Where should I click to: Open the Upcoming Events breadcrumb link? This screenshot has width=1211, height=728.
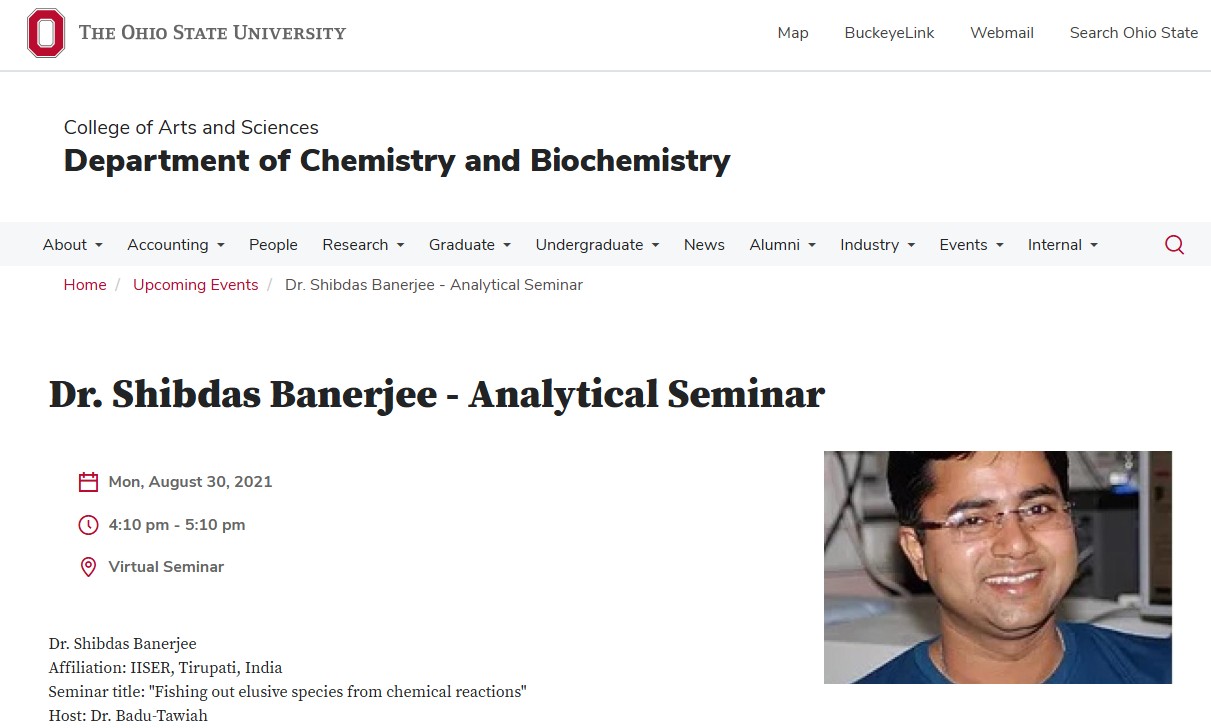point(195,285)
